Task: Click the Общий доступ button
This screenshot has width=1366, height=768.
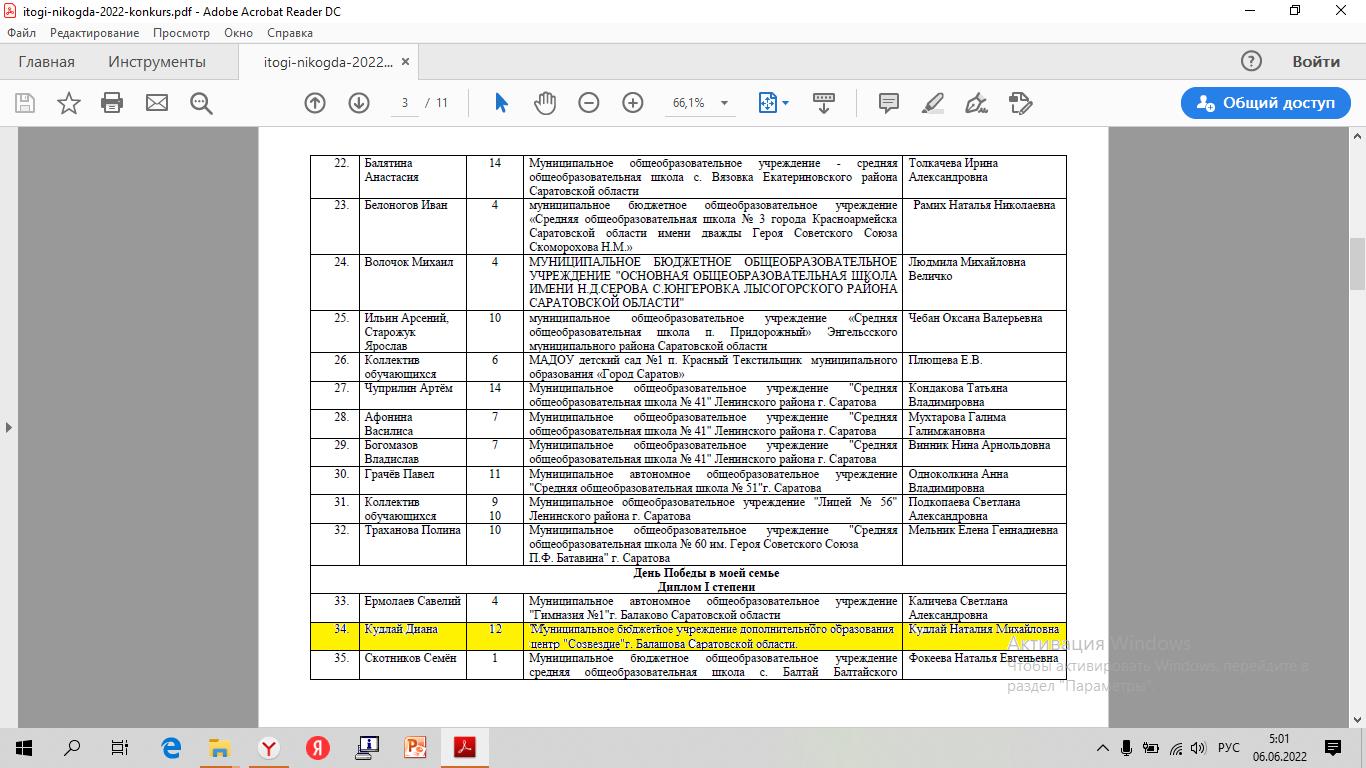Action: pyautogui.click(x=1265, y=103)
